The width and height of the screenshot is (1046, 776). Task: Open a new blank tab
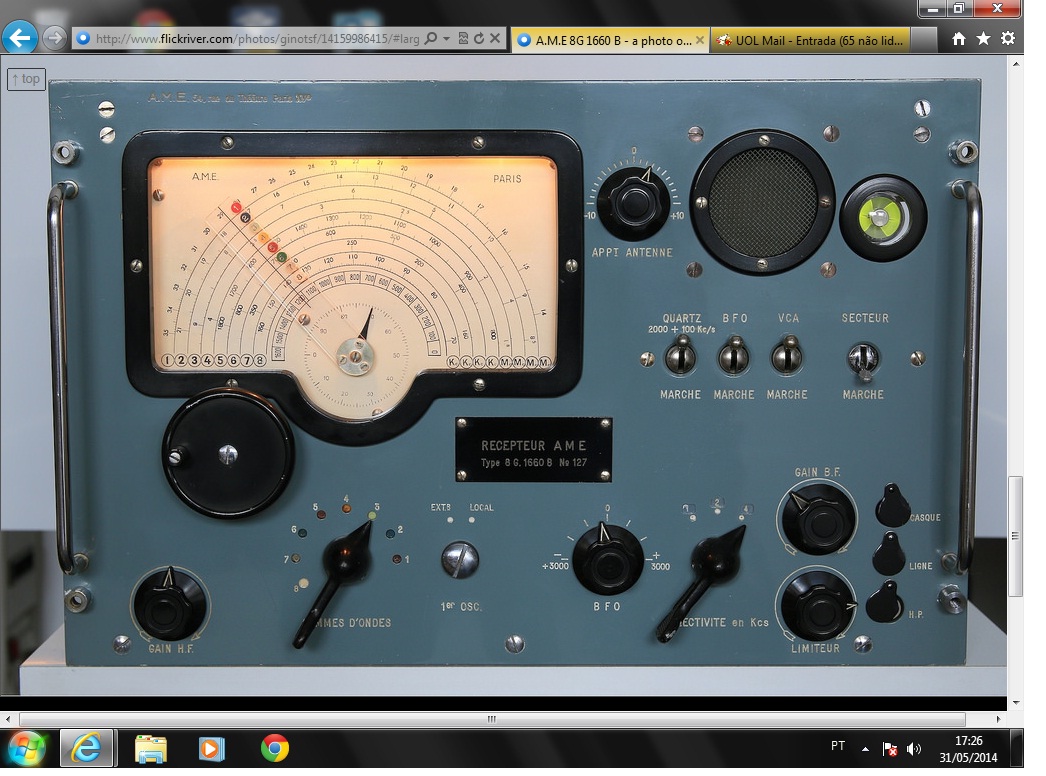tap(924, 40)
